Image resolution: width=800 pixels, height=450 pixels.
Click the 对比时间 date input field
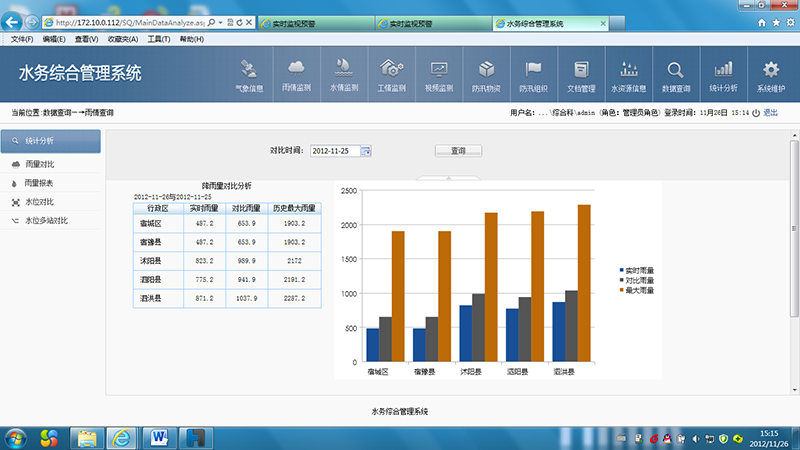[334, 150]
